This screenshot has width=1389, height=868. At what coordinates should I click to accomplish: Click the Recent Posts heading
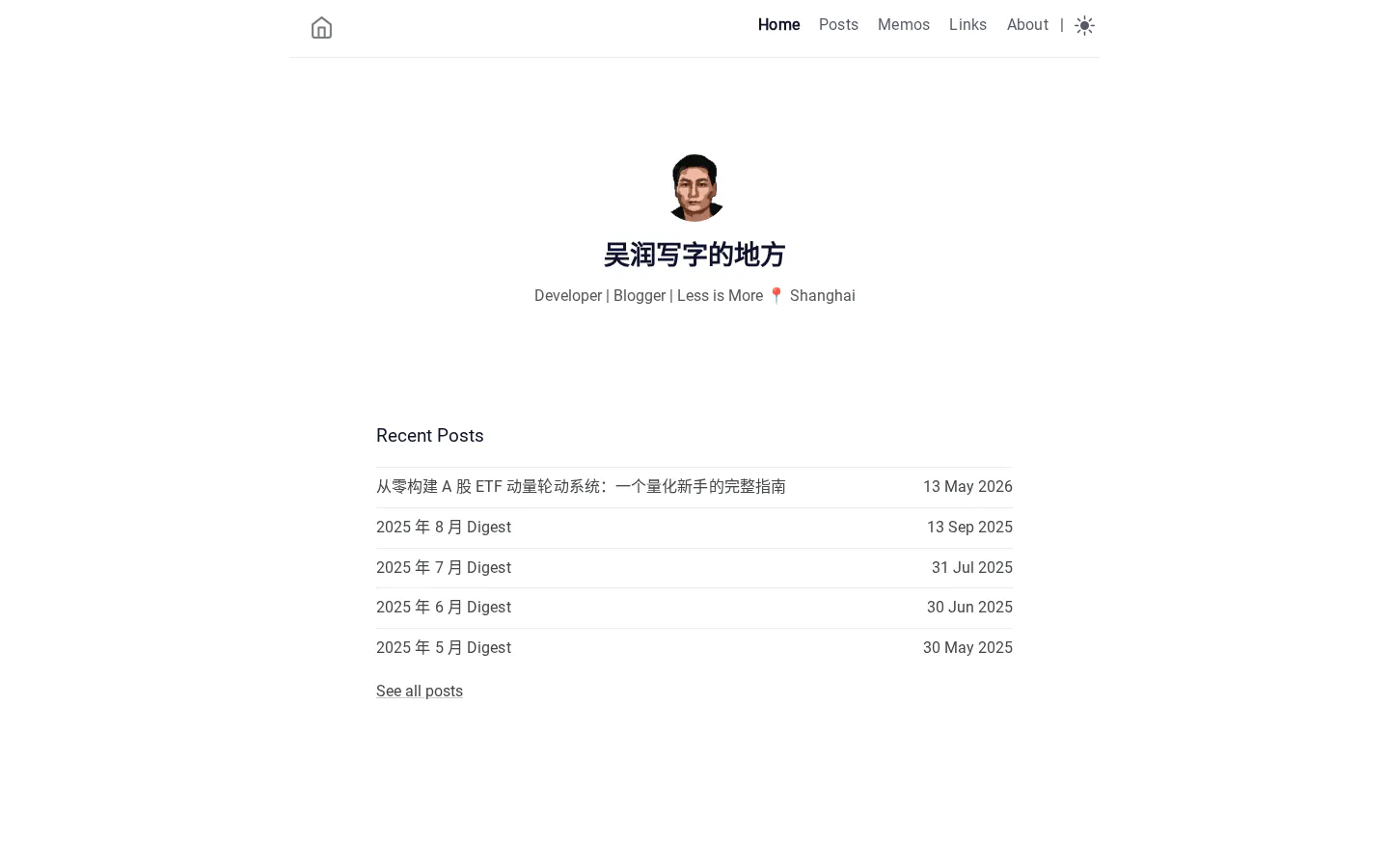(430, 436)
